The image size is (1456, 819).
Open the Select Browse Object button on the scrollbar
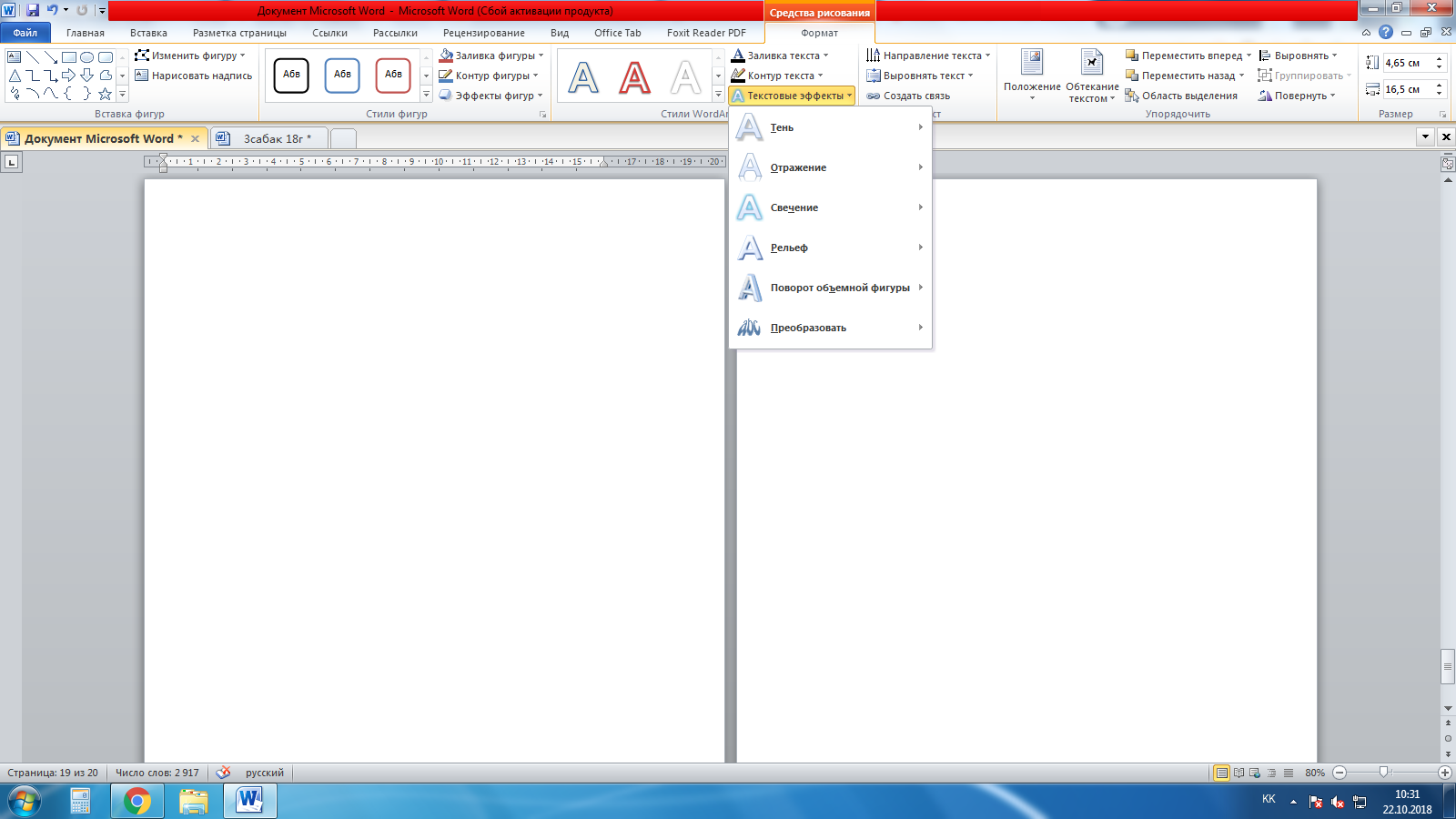[x=1448, y=738]
